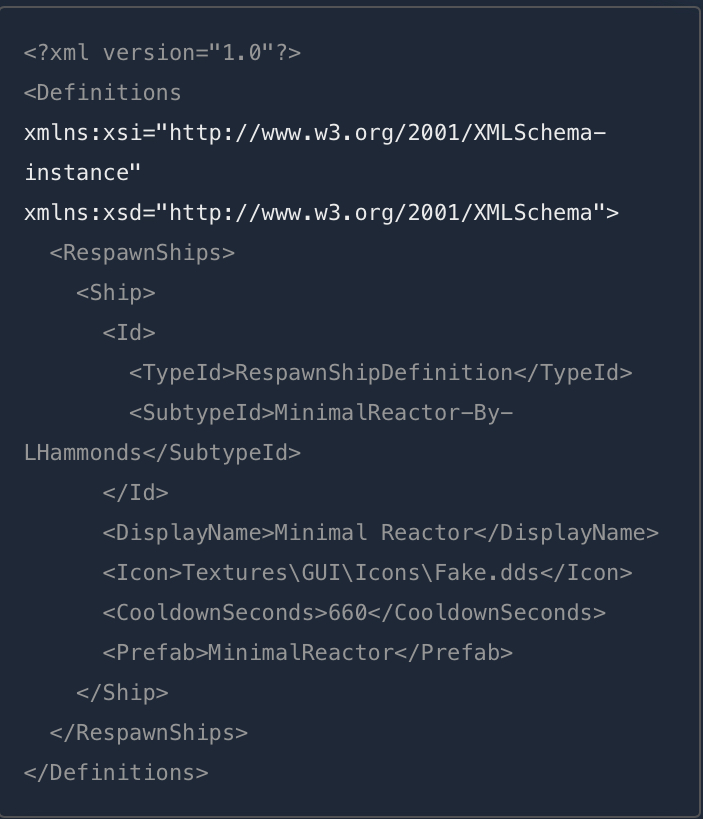Viewport: 703px width, 819px height.
Task: Click the Minimal Reactor DisplayName text
Action: pyautogui.click(x=373, y=532)
